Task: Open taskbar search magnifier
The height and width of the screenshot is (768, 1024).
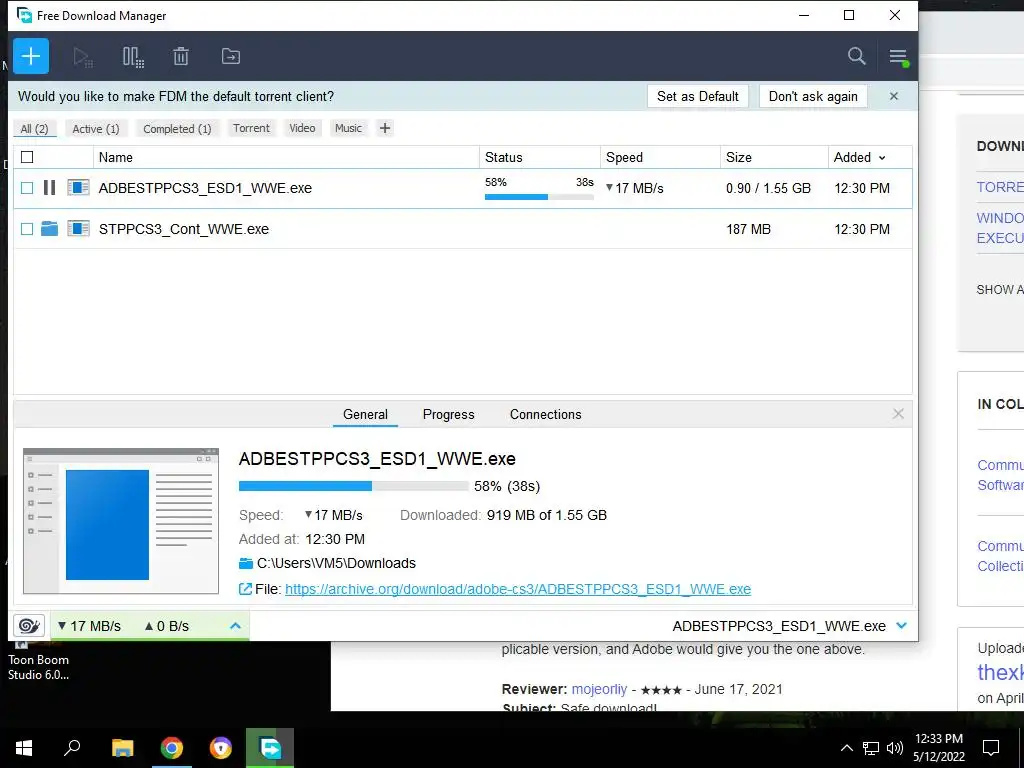Action: 72,748
